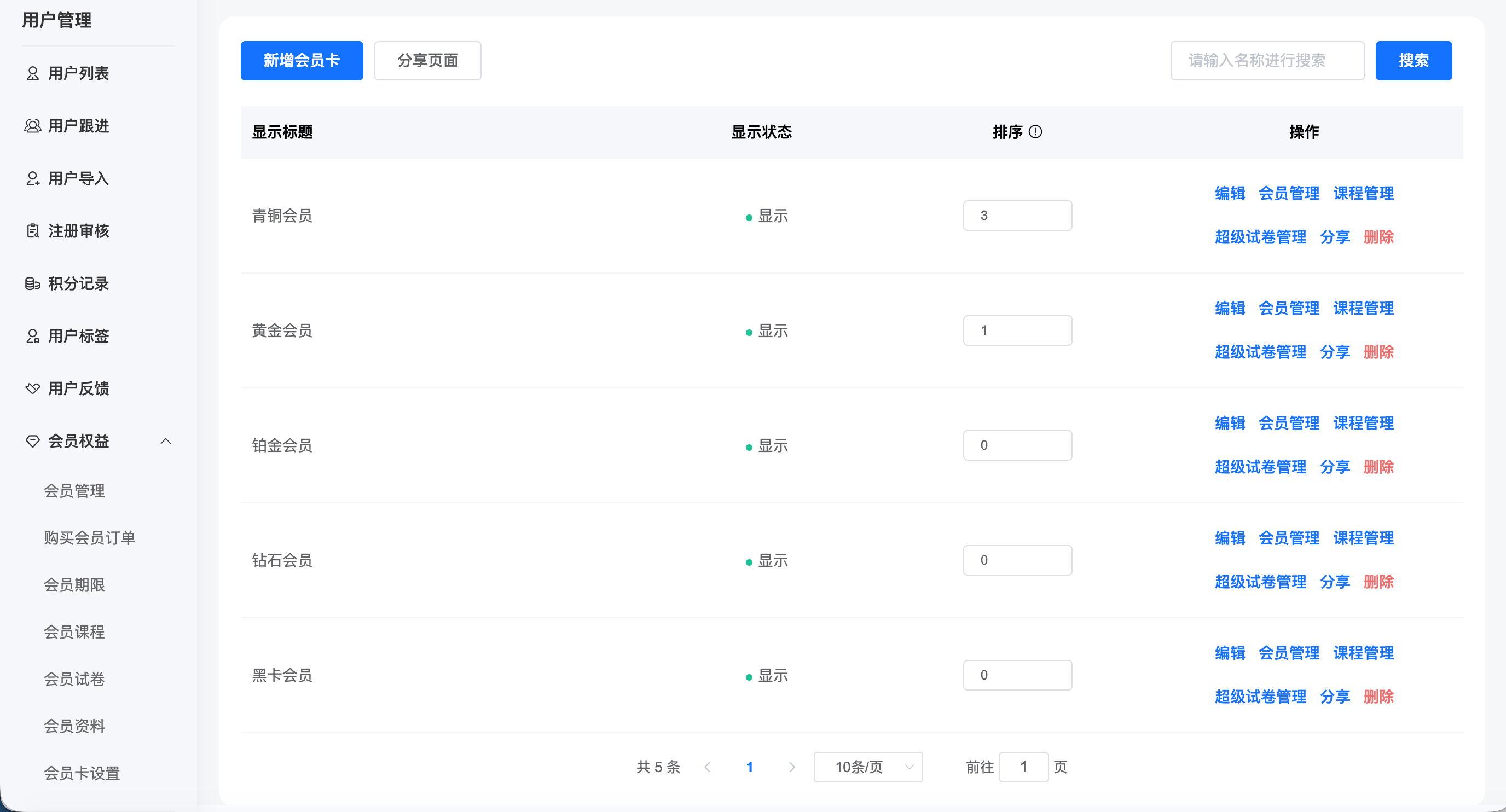Open the 会员卡设置 submenu item
The width and height of the screenshot is (1506, 812).
coord(82,773)
